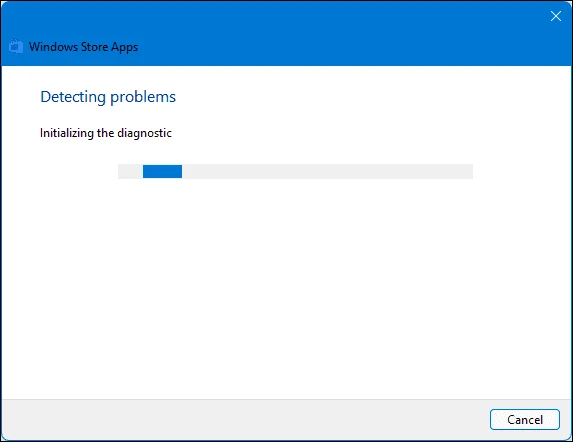This screenshot has width=573, height=442.
Task: Click the word Detecting in the heading
Action: [x=73, y=97]
